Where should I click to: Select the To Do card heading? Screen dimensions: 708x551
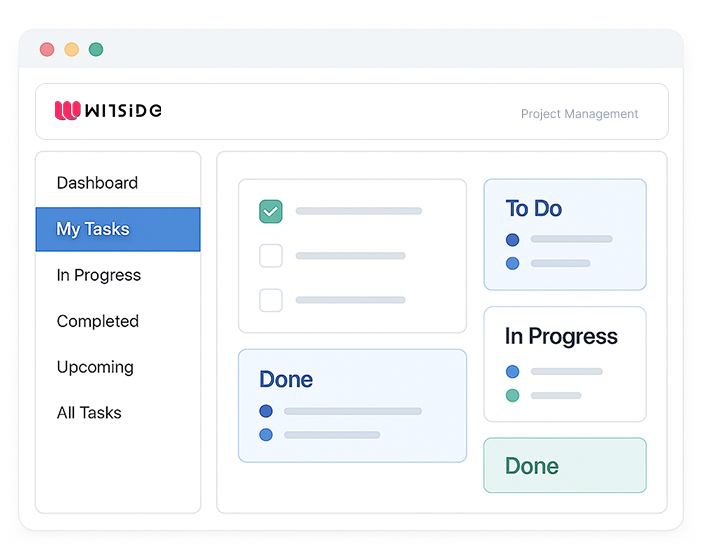(533, 209)
